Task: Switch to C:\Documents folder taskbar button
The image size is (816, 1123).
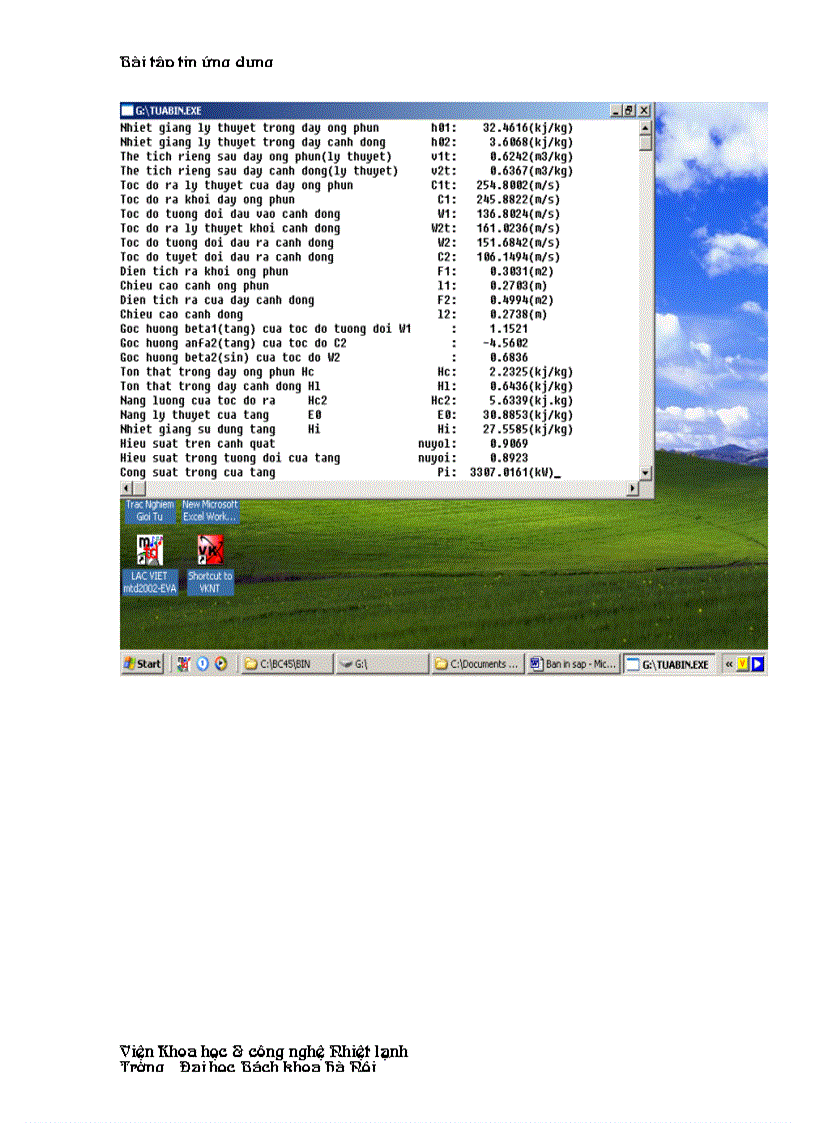Action: pos(477,664)
